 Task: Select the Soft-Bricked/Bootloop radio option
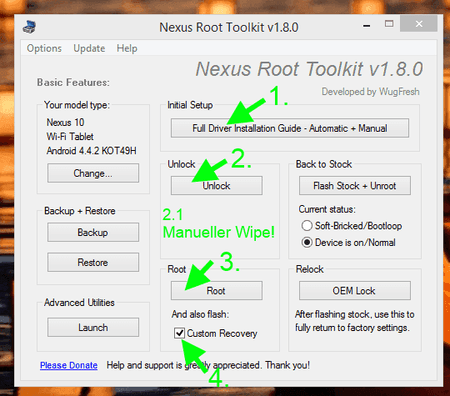coord(307,226)
